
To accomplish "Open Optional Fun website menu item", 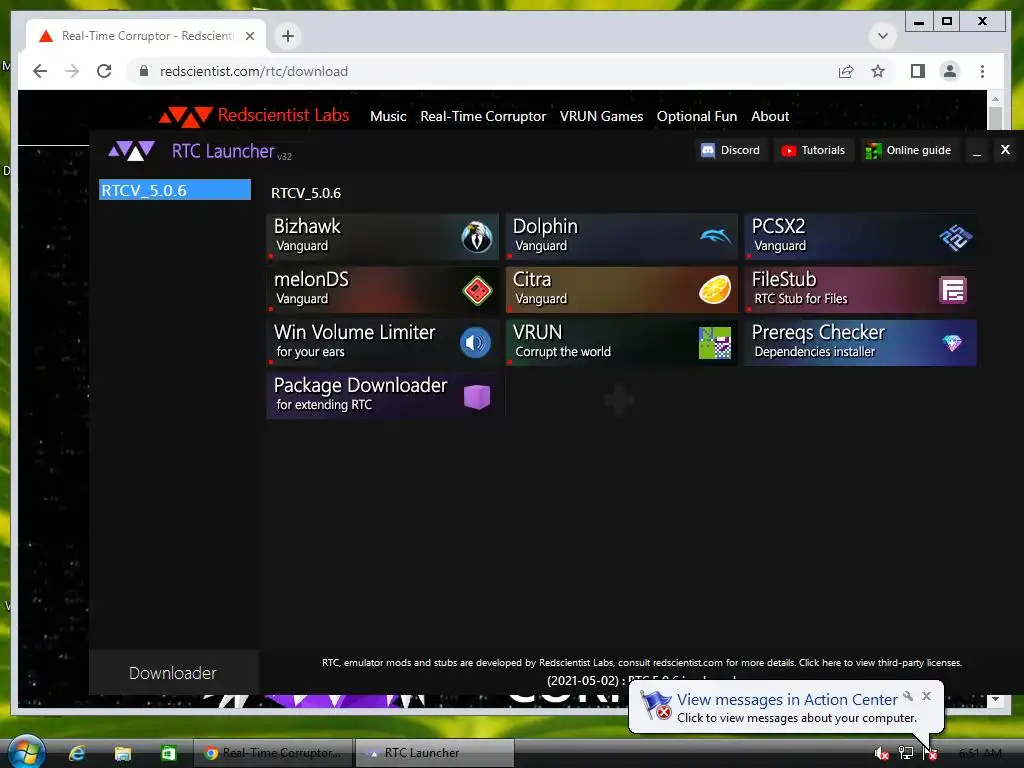I will click(697, 116).
